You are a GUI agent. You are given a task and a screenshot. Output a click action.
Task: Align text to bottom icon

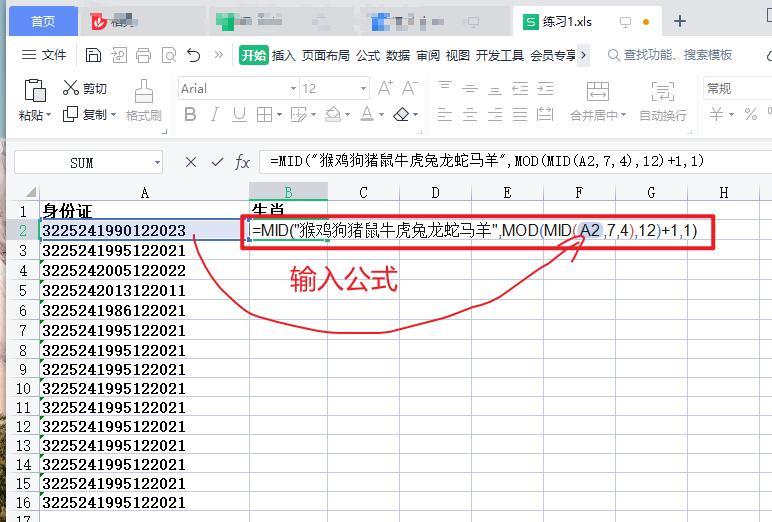[495, 91]
